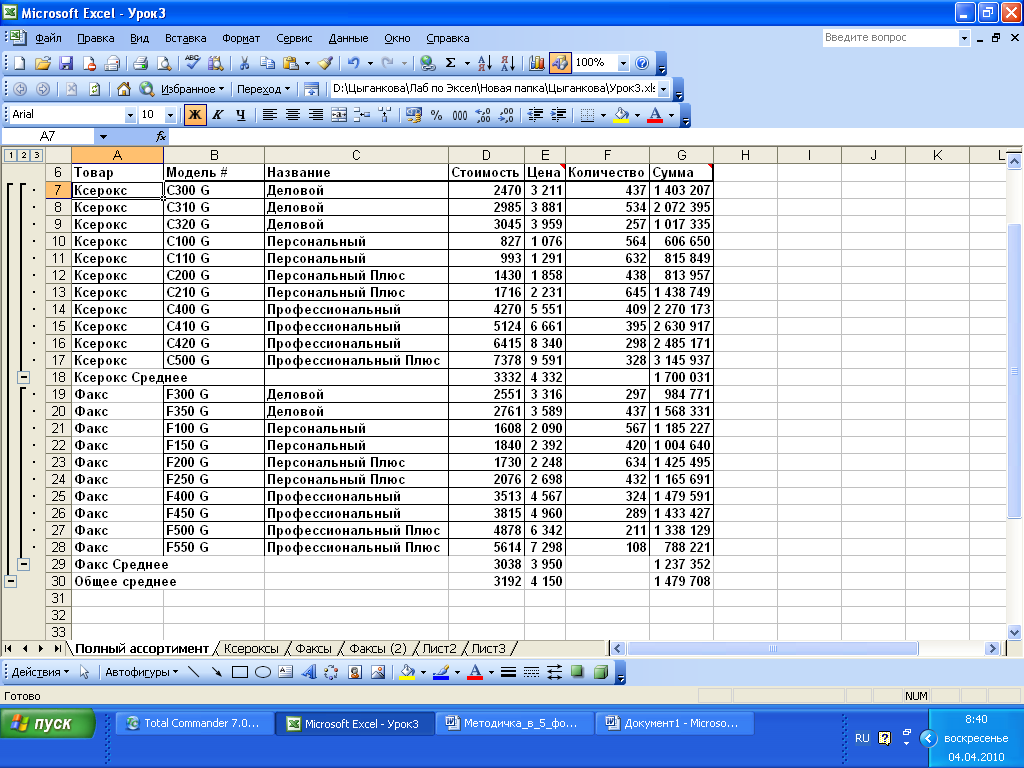Open the Данные menu

[348, 39]
